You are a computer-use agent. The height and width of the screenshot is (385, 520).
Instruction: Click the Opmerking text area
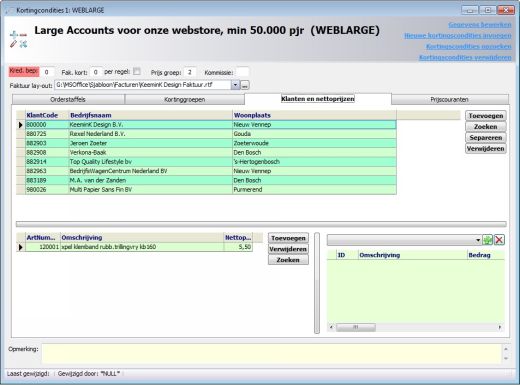(x=271, y=353)
